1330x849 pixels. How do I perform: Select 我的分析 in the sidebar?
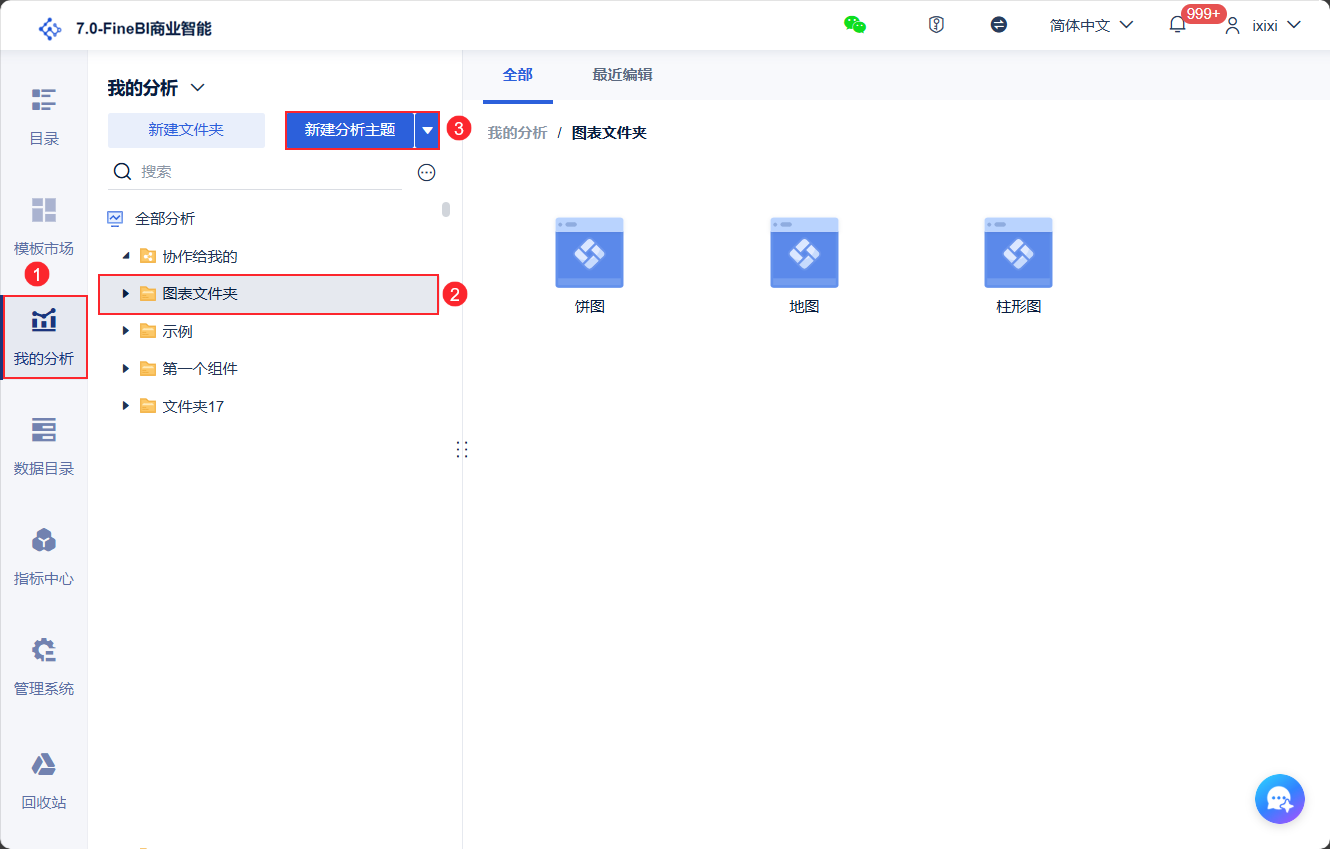coord(44,337)
